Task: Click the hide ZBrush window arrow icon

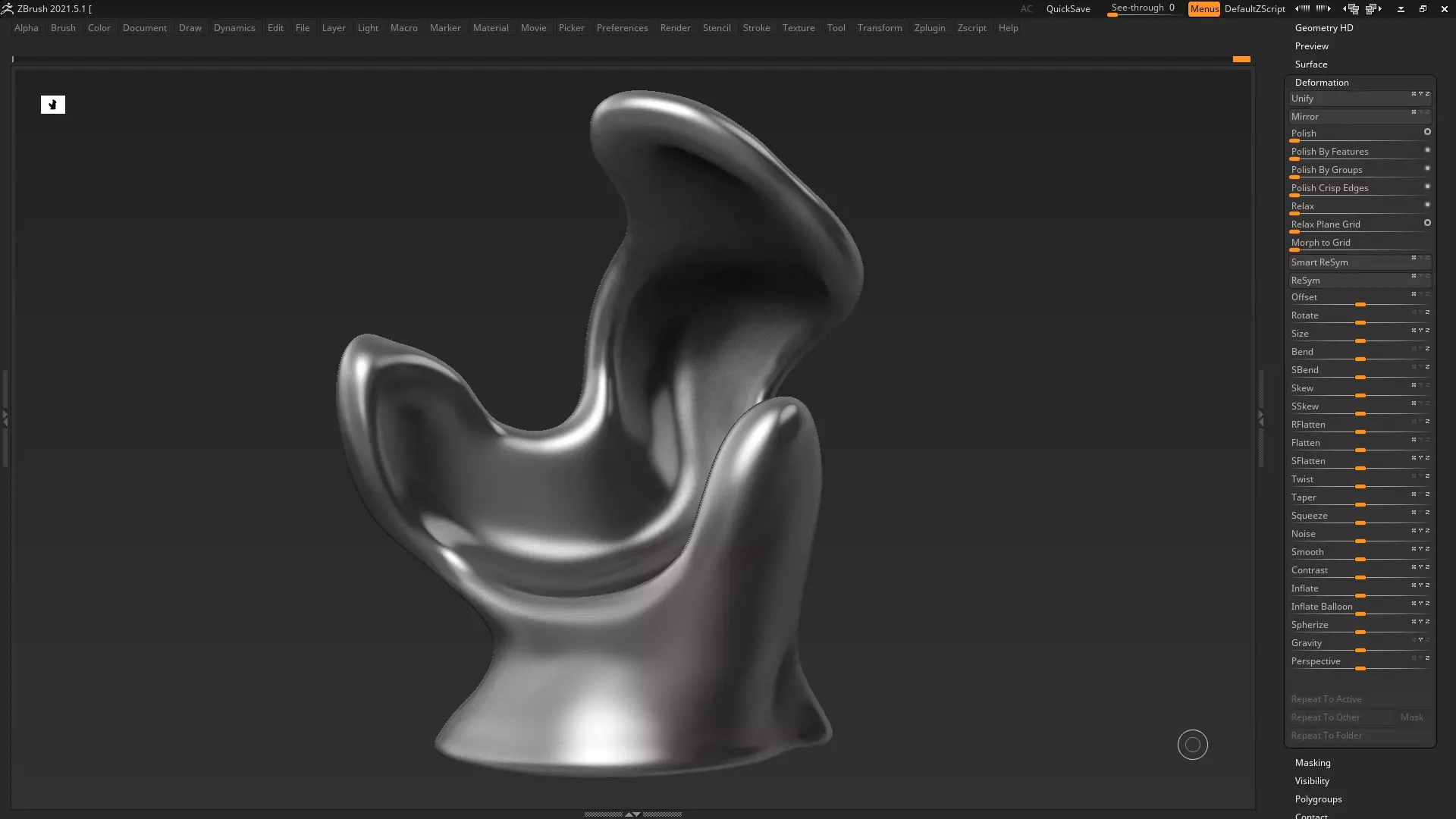Action: pos(1401,9)
